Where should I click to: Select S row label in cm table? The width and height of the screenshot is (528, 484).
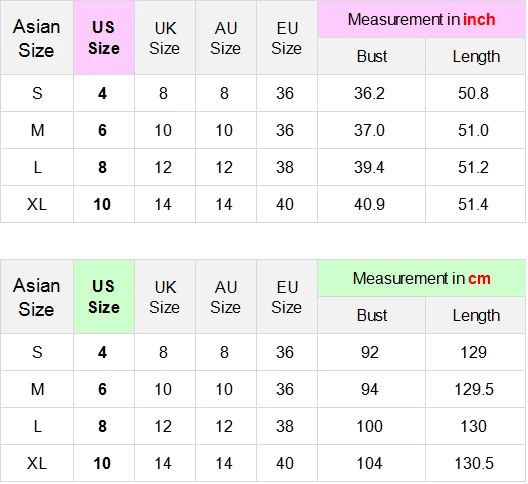(37, 352)
